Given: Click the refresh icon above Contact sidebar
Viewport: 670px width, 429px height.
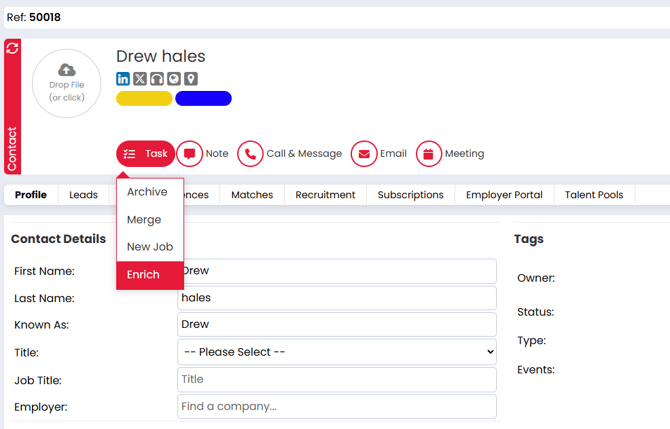Looking at the screenshot, I should pyautogui.click(x=12, y=48).
